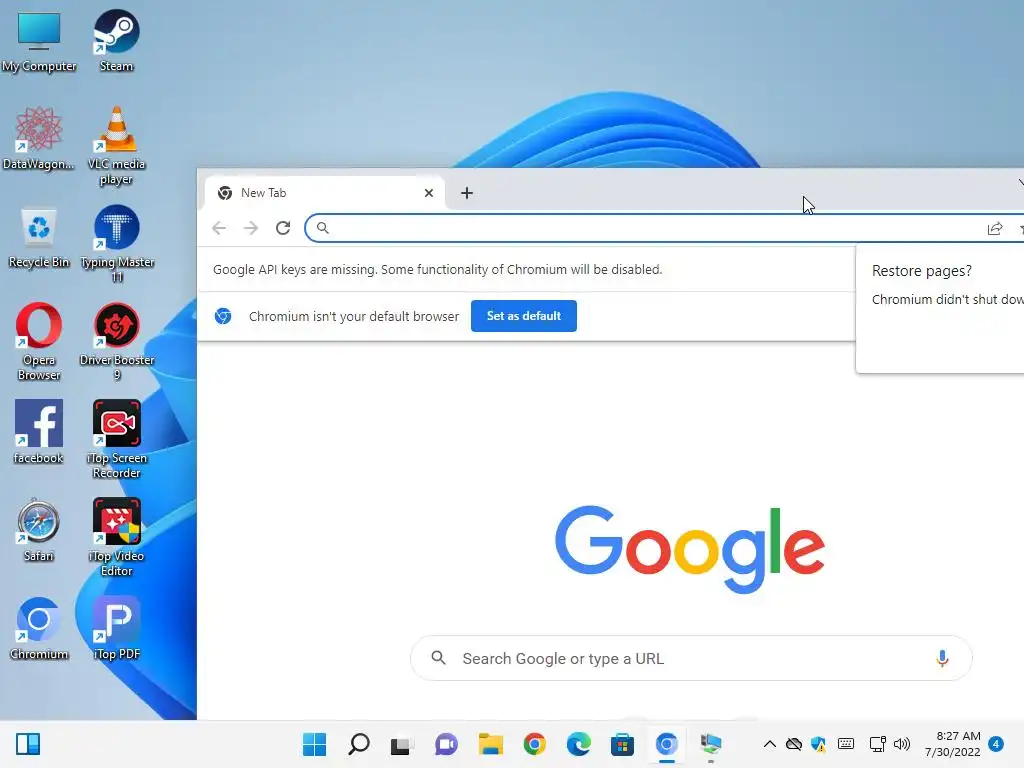The image size is (1024, 768).
Task: Show hidden system tray icons
Action: (x=770, y=744)
